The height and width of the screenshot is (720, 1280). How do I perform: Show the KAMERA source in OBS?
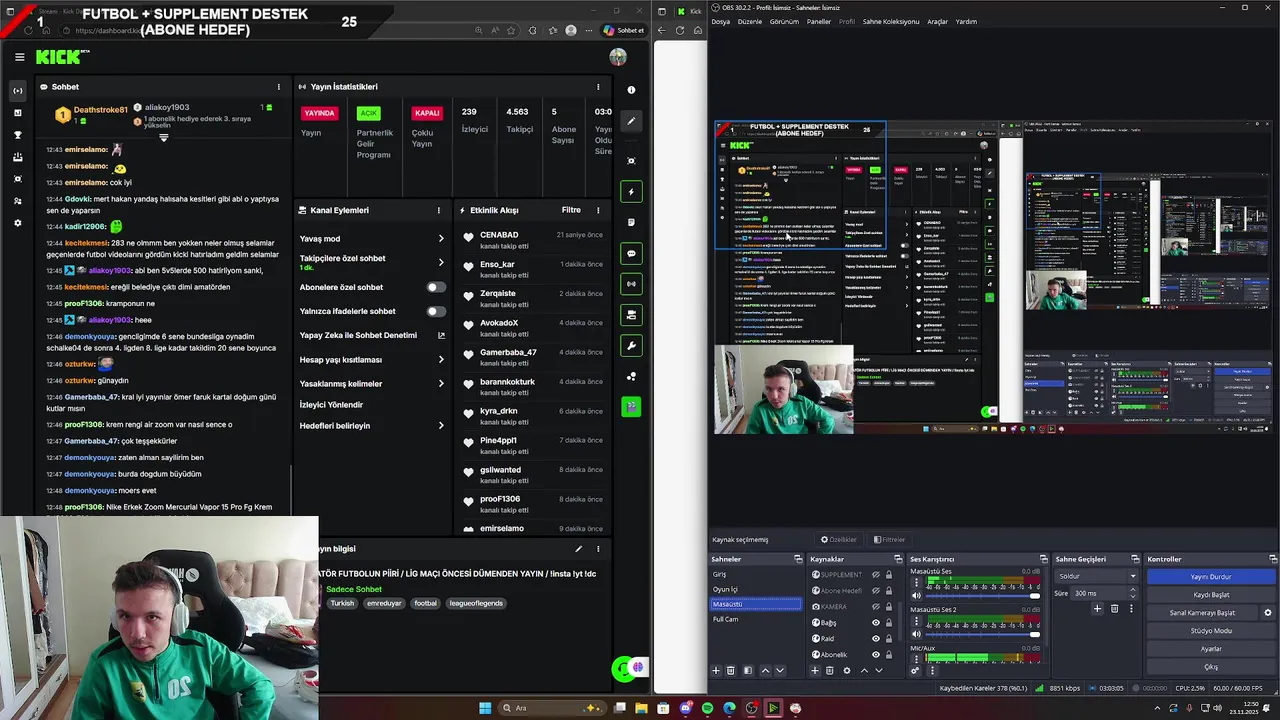coord(876,607)
